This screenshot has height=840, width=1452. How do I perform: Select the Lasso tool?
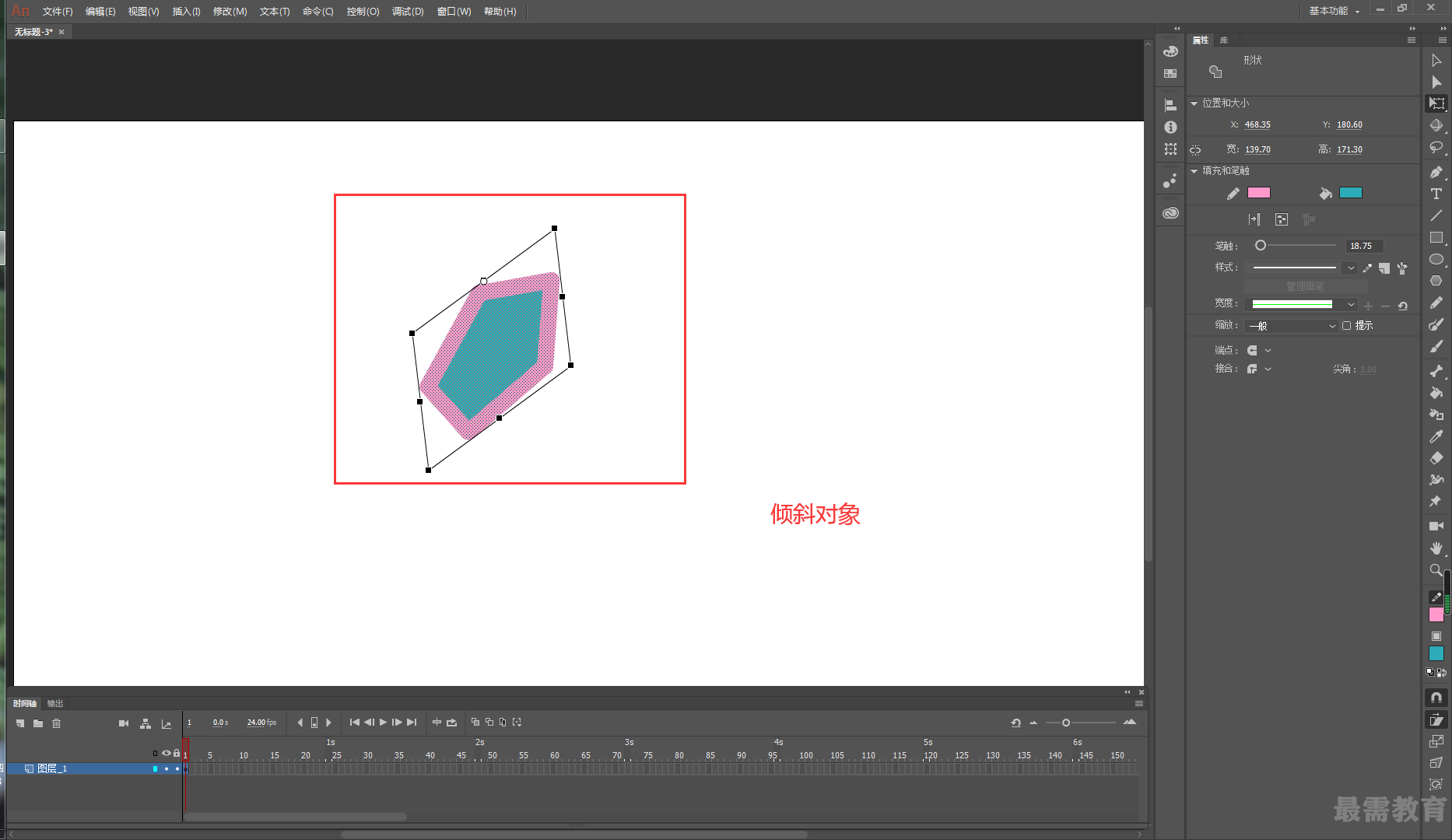1436,147
